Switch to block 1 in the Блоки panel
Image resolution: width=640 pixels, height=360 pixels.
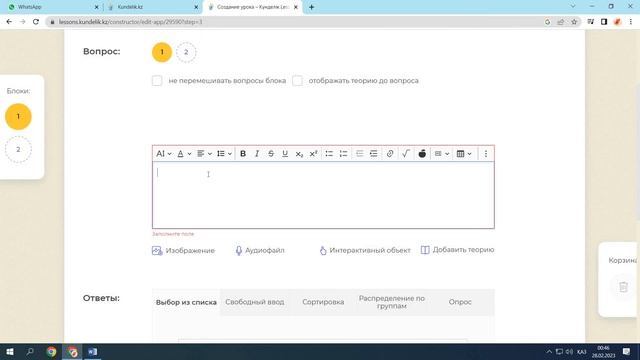(18, 117)
